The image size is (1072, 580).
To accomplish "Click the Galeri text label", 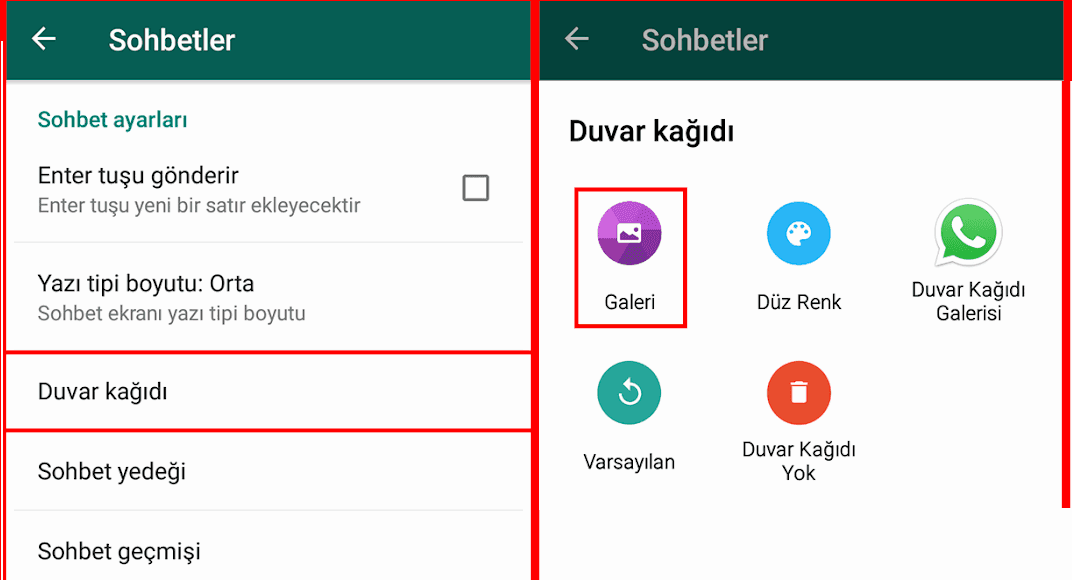I will pos(629,302).
